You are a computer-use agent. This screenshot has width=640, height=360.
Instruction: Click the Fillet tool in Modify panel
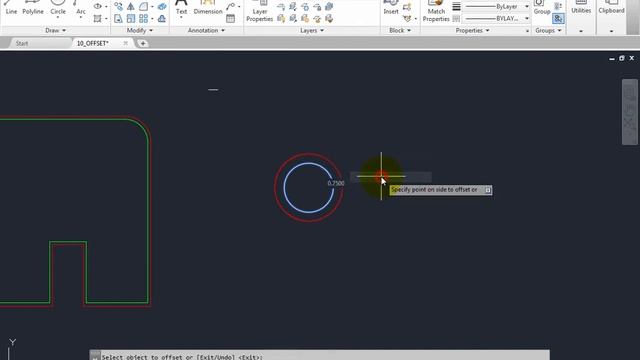pyautogui.click(x=143, y=7)
